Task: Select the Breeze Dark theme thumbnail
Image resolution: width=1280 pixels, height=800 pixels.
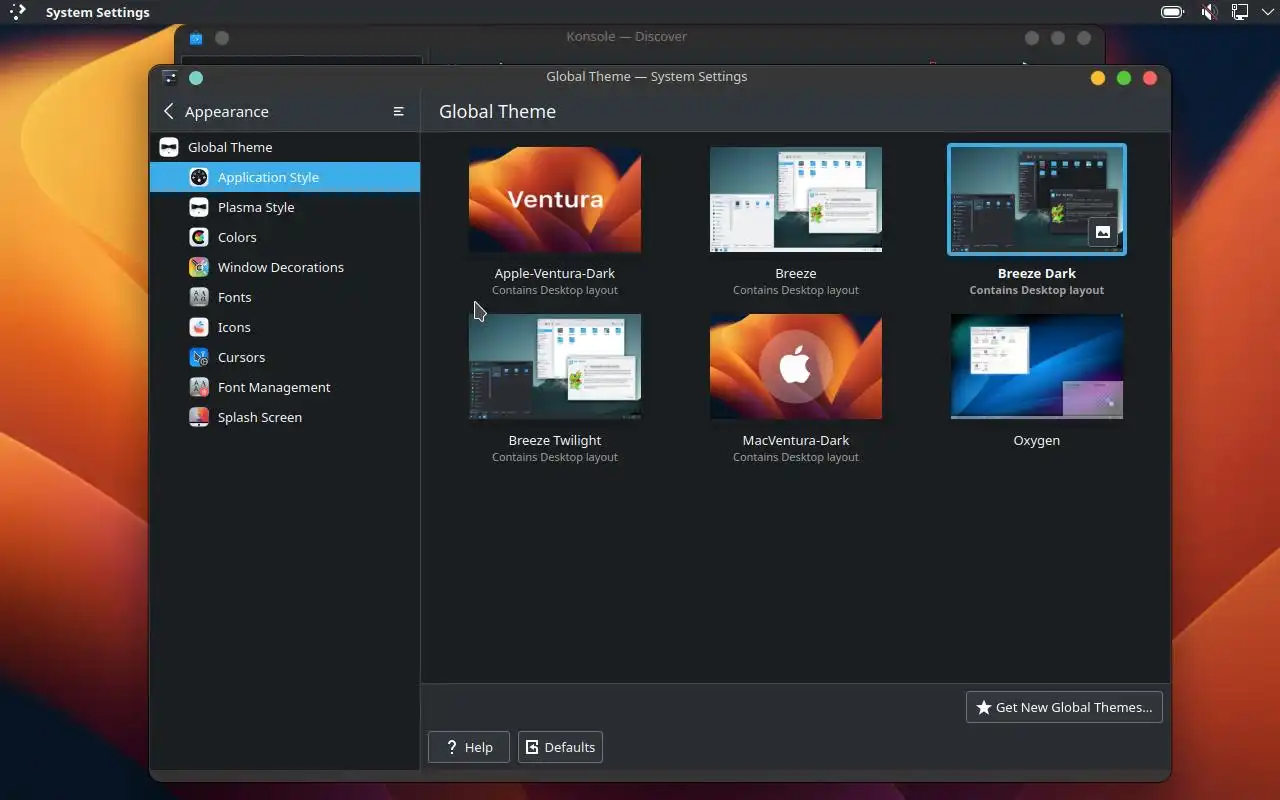Action: click(1037, 200)
